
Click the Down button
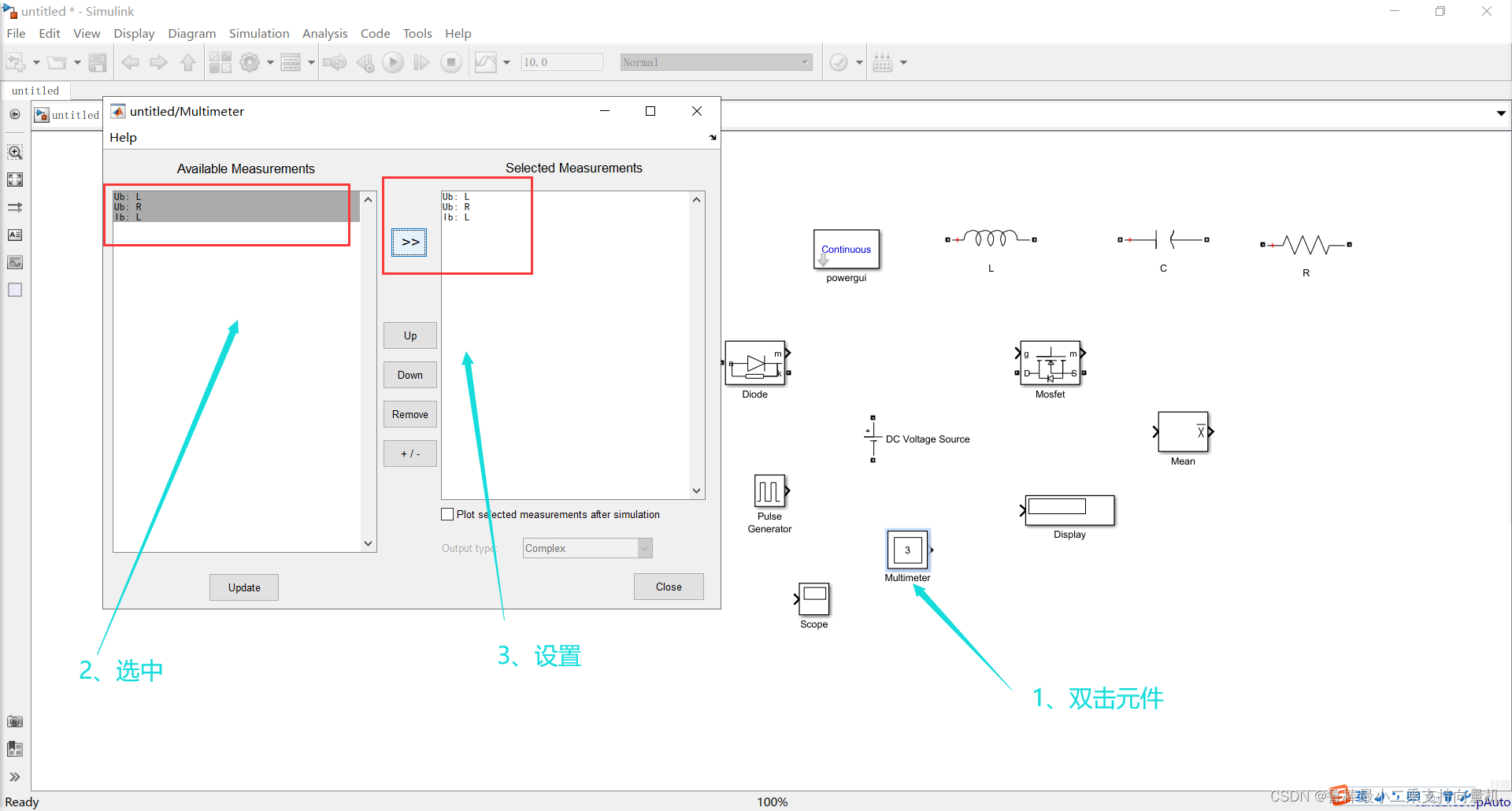(x=410, y=375)
